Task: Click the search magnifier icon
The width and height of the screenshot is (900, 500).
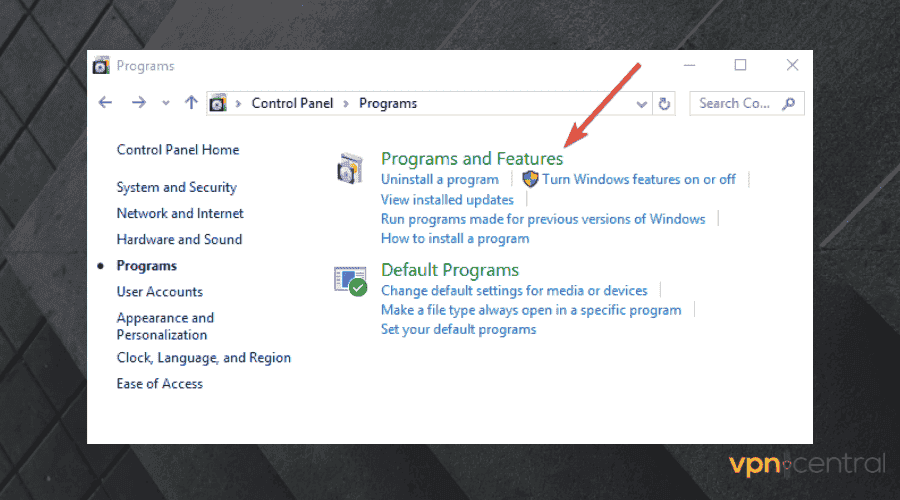Action: pos(789,103)
